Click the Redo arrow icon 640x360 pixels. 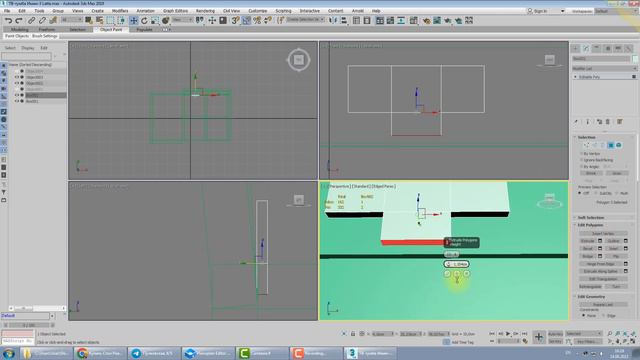[19, 20]
